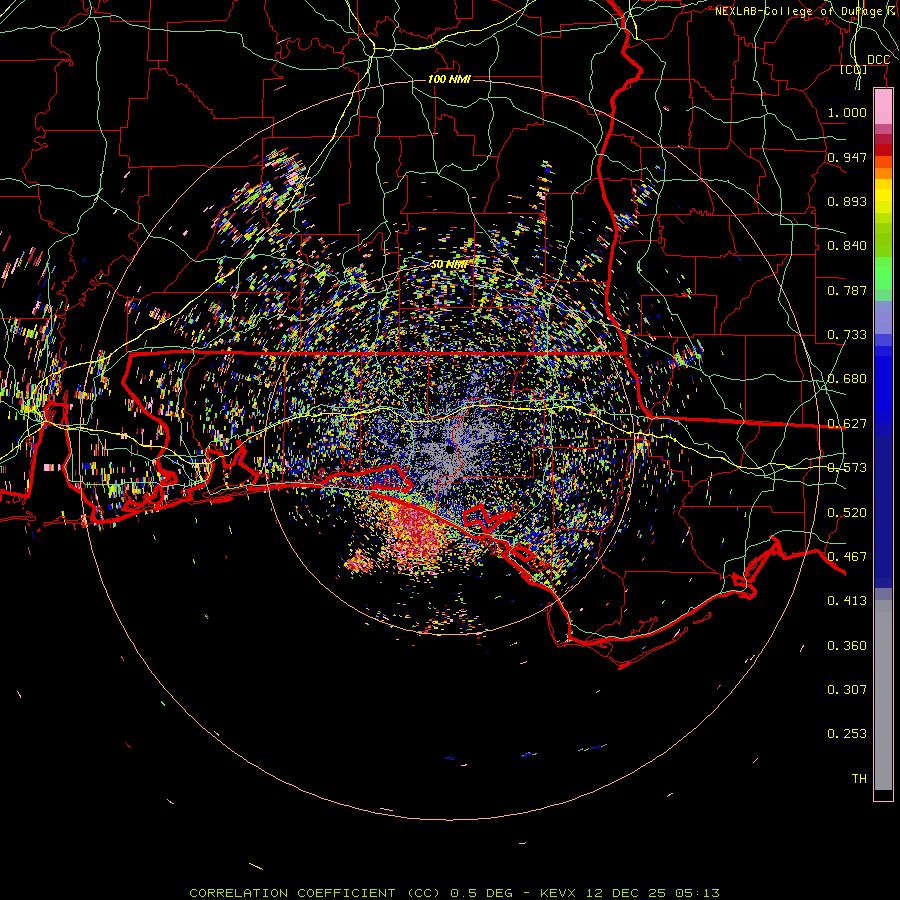Click the 0.307 scale value
This screenshot has width=900, height=900.
847,690
